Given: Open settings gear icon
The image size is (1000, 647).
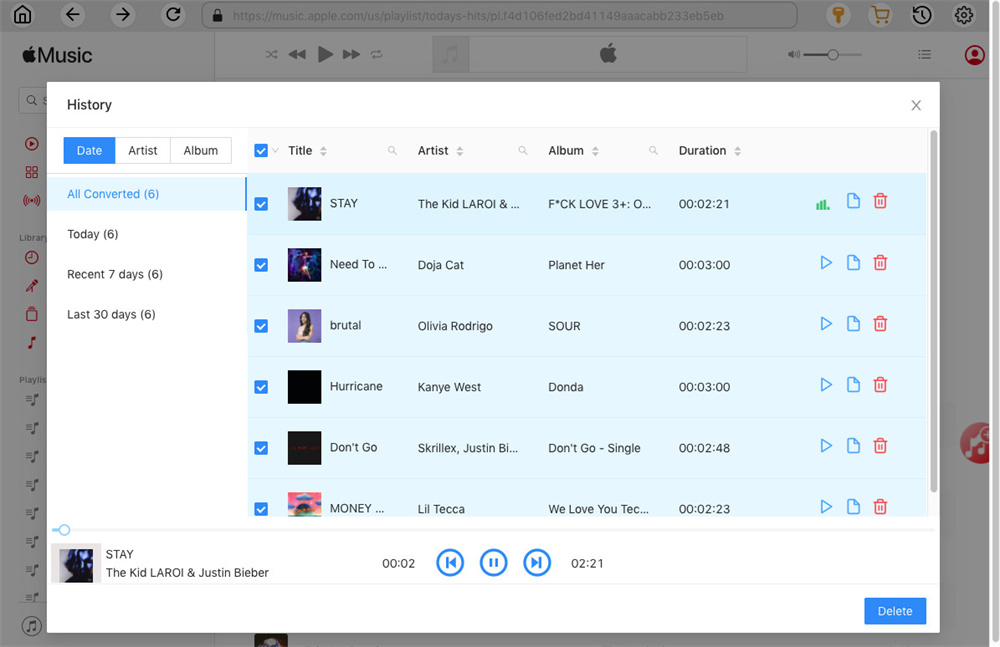Looking at the screenshot, I should coord(964,15).
